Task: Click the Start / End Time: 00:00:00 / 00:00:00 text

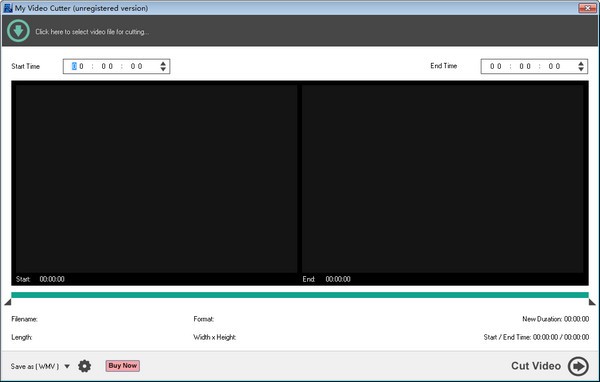Action: click(x=536, y=337)
